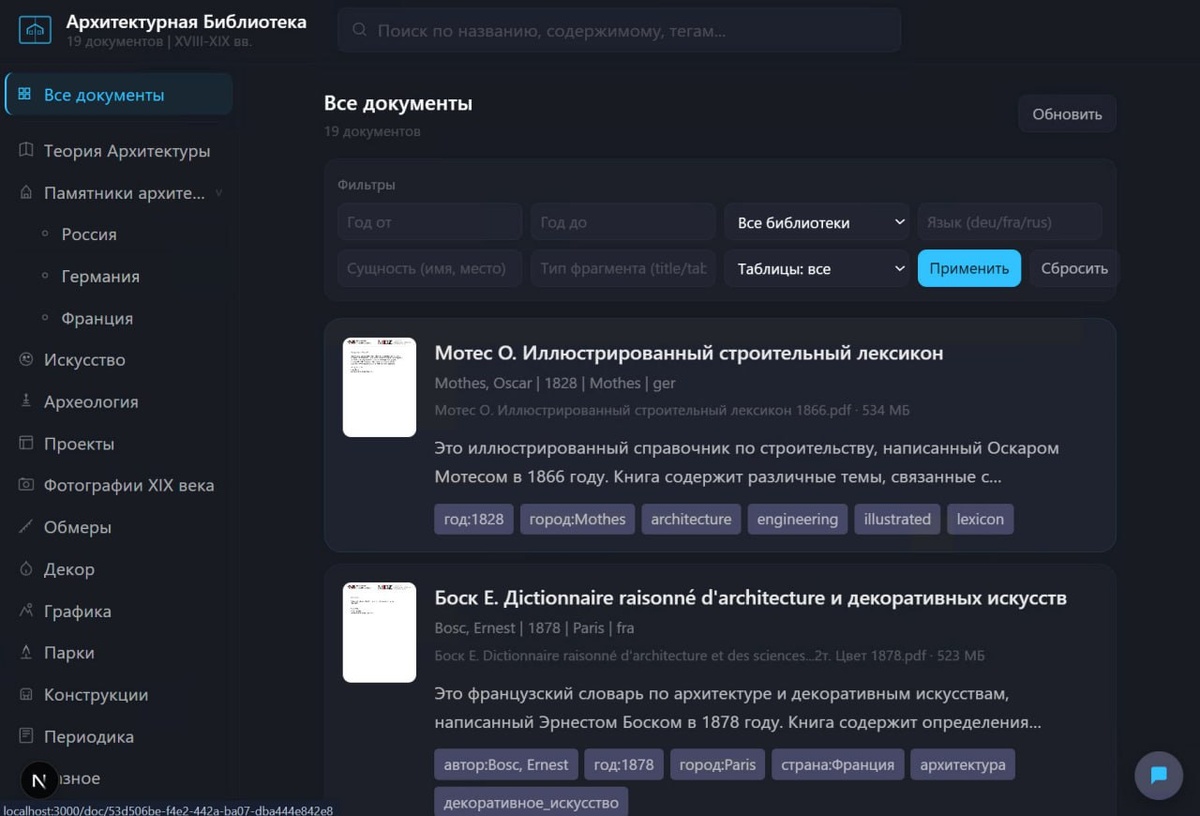The image size is (1200, 816).
Task: Collapse the Памятники архитектуры chevron
Action: click(219, 193)
